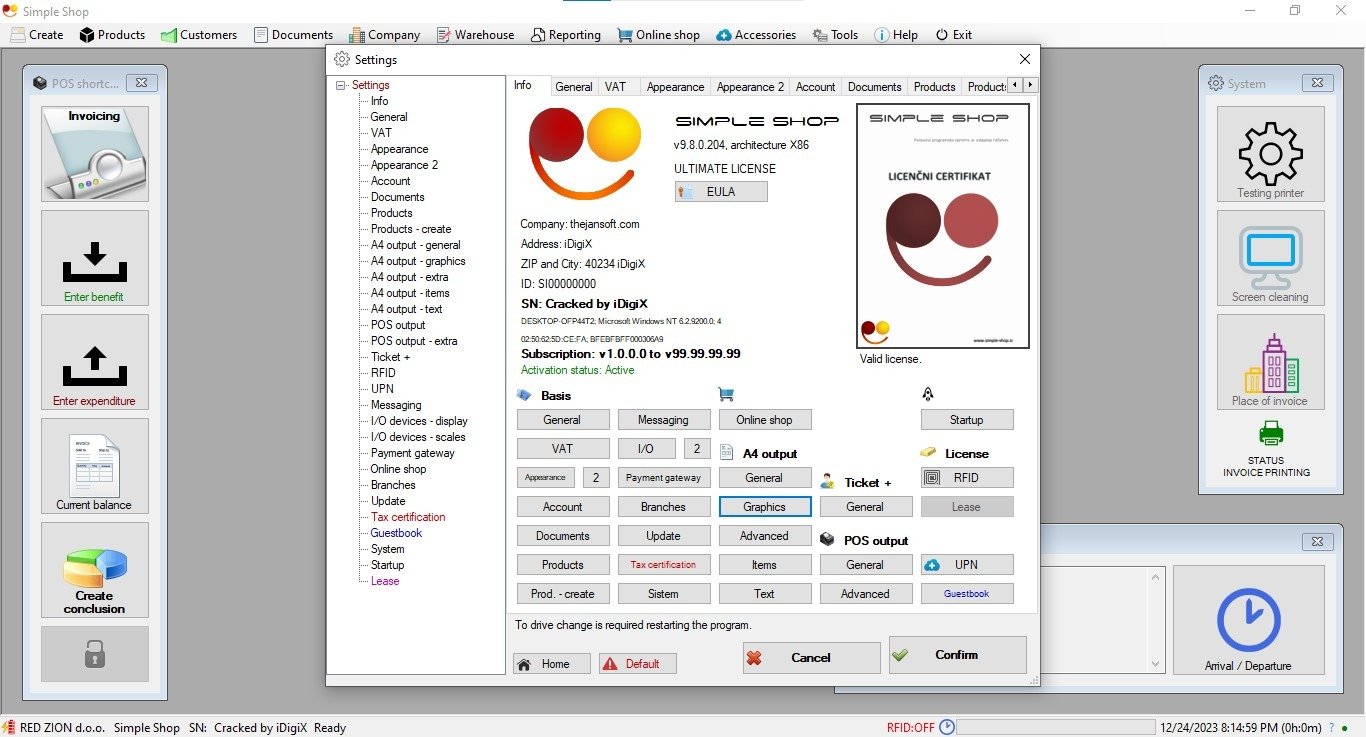Image resolution: width=1366 pixels, height=737 pixels.
Task: Click the Confirm button
Action: [957, 655]
